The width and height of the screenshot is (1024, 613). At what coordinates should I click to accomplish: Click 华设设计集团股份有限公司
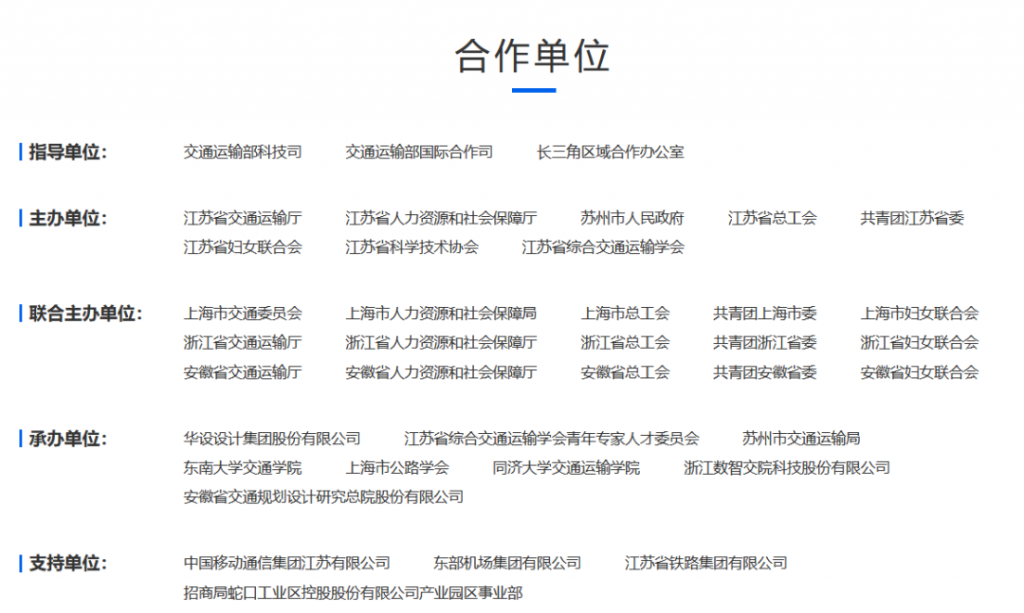coord(272,439)
